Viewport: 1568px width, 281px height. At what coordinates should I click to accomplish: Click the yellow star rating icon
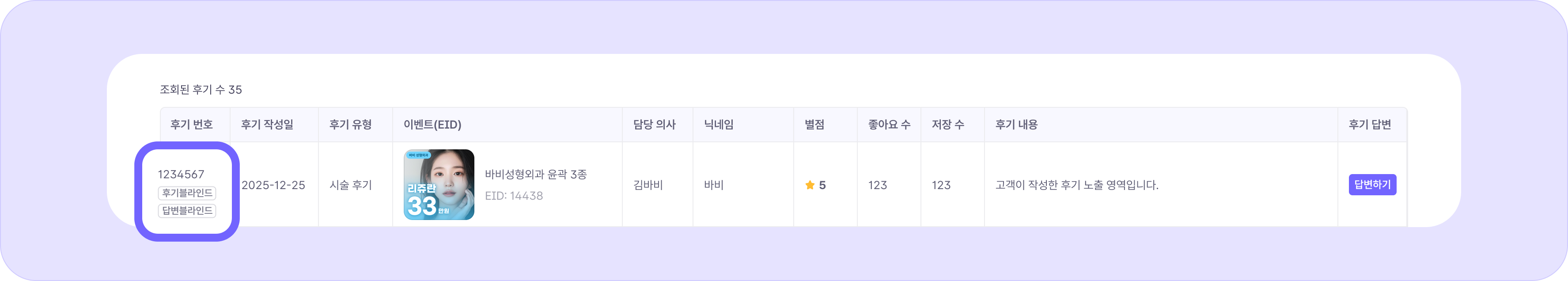pyautogui.click(x=810, y=185)
